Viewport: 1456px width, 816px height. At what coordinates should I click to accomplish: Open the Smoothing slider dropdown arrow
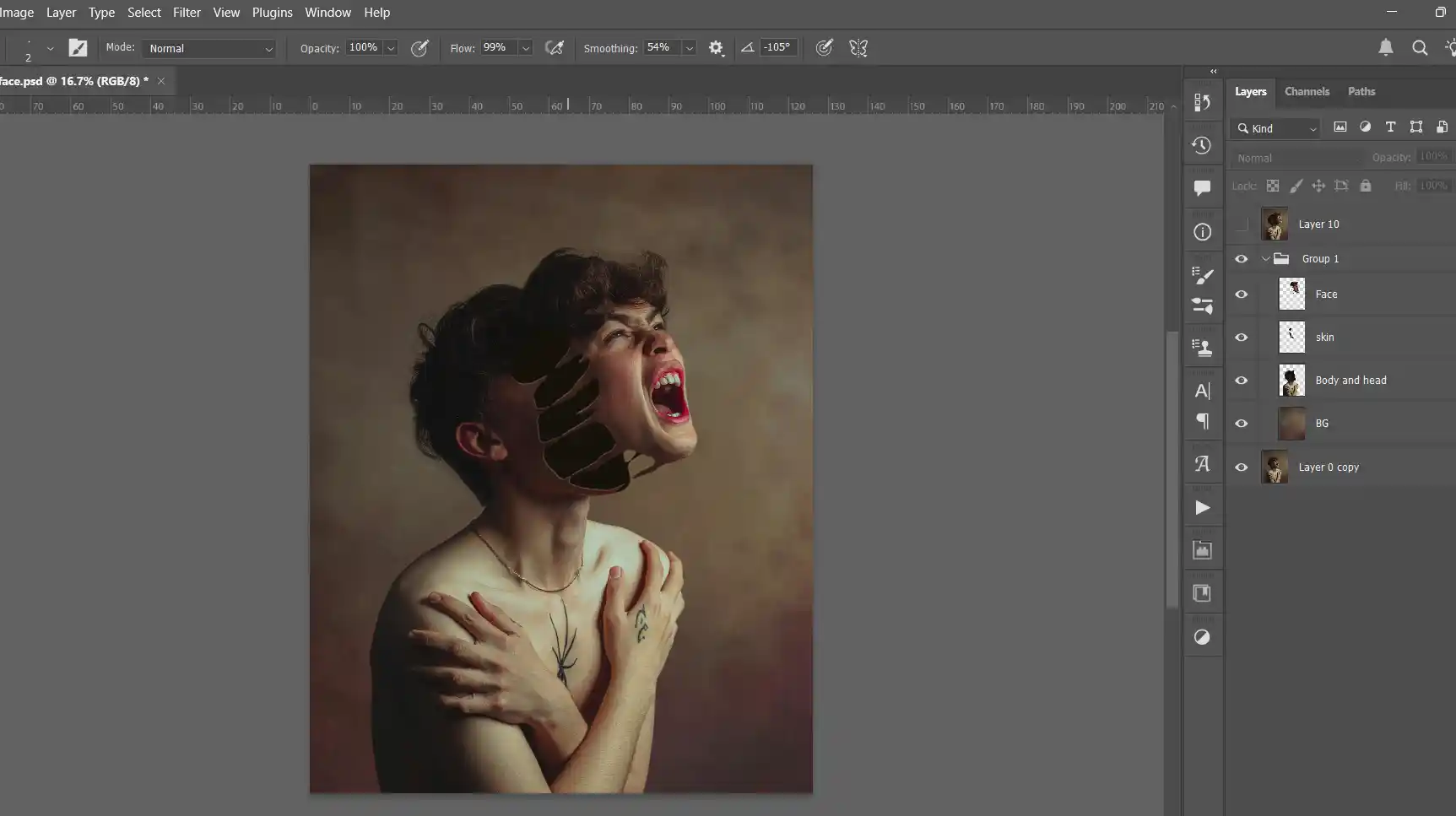689,48
